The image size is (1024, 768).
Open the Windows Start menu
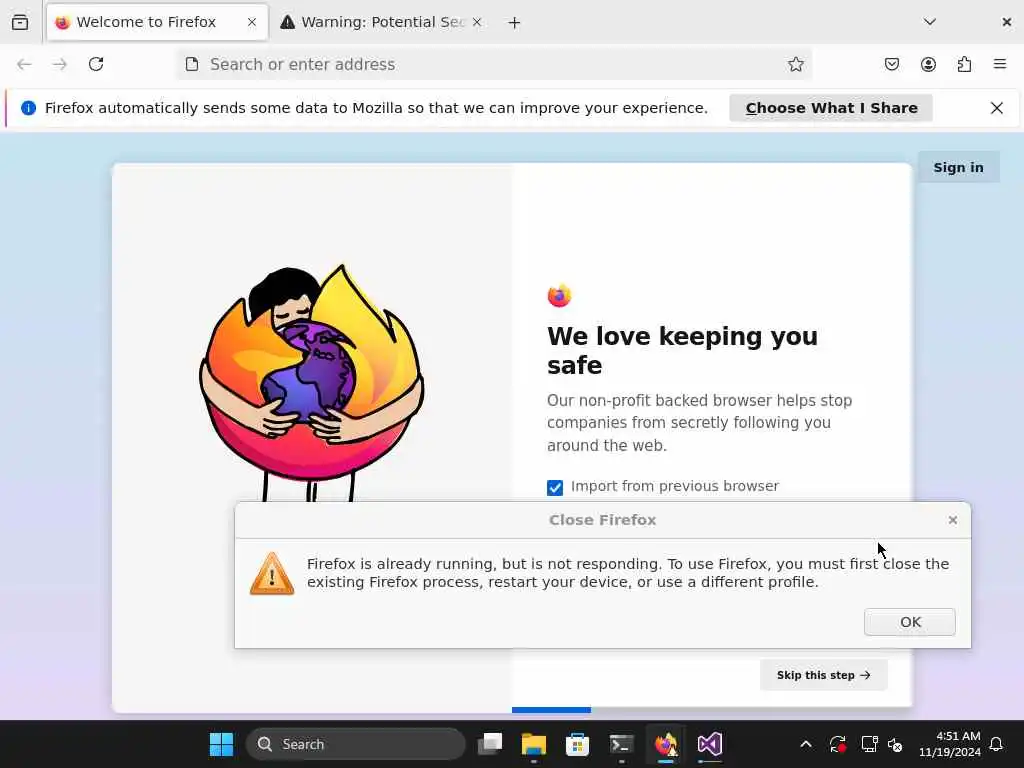pyautogui.click(x=221, y=744)
